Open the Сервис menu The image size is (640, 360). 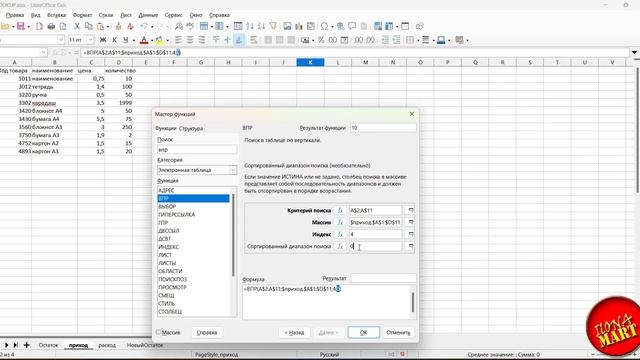(173, 15)
